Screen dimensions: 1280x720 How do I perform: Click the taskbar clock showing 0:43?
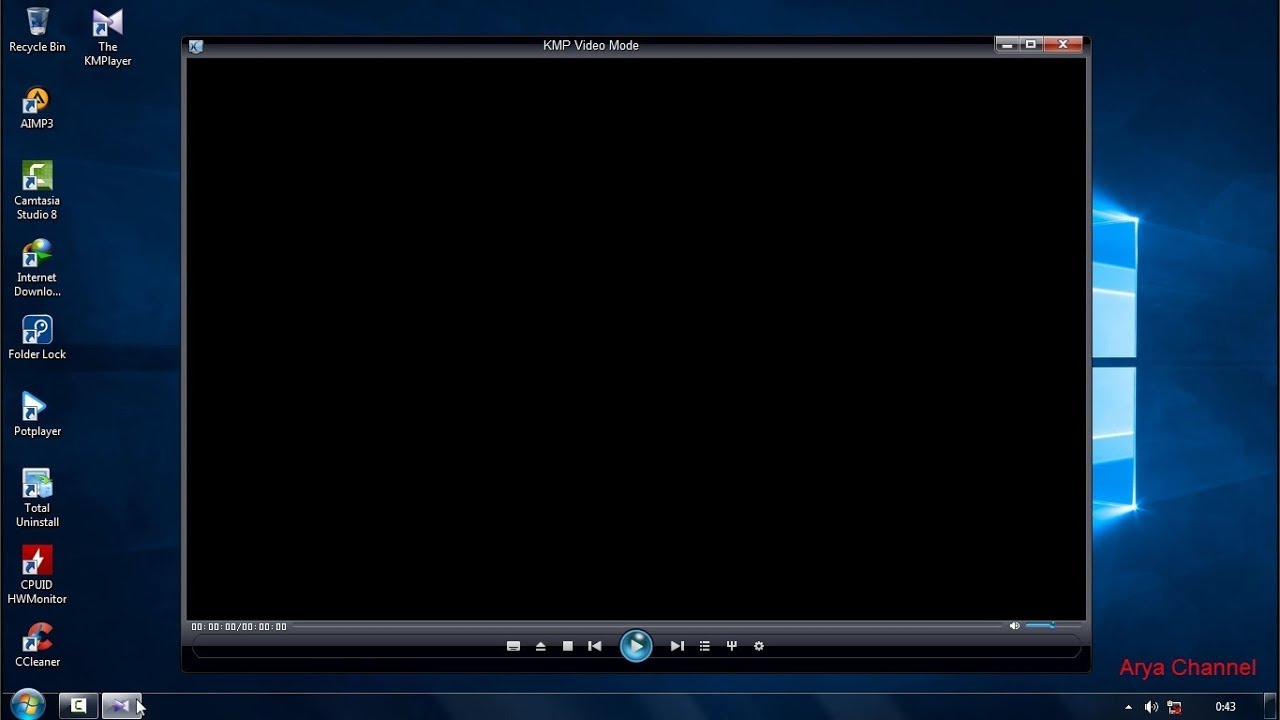pos(1225,707)
